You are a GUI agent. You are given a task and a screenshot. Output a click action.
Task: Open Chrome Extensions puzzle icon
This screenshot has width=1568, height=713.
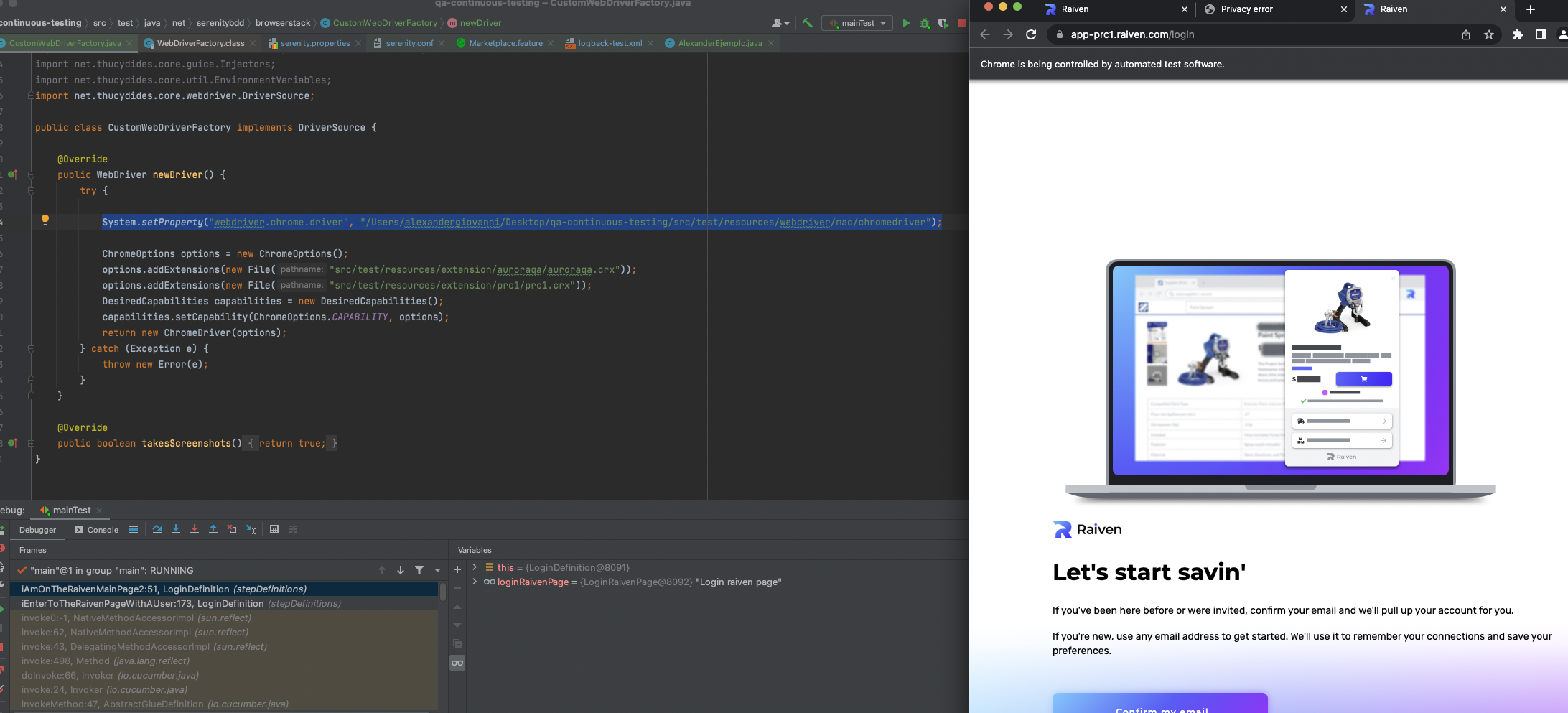pyautogui.click(x=1517, y=34)
